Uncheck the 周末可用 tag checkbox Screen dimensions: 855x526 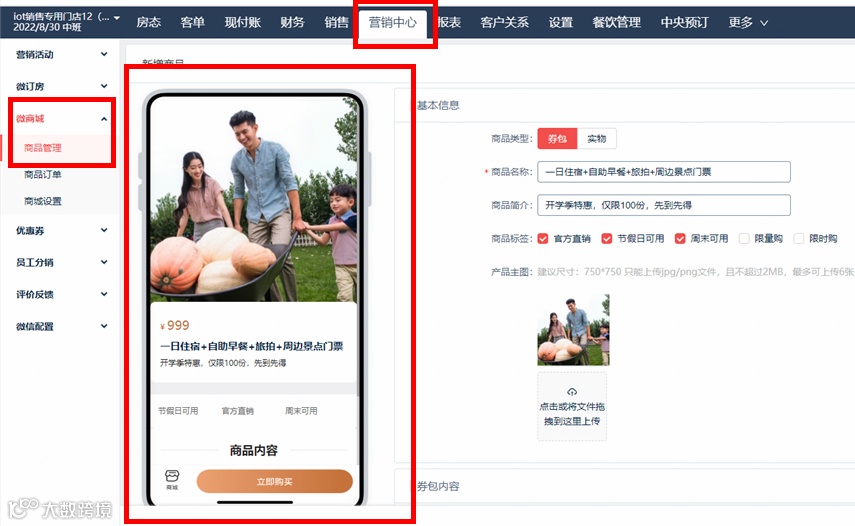click(679, 238)
